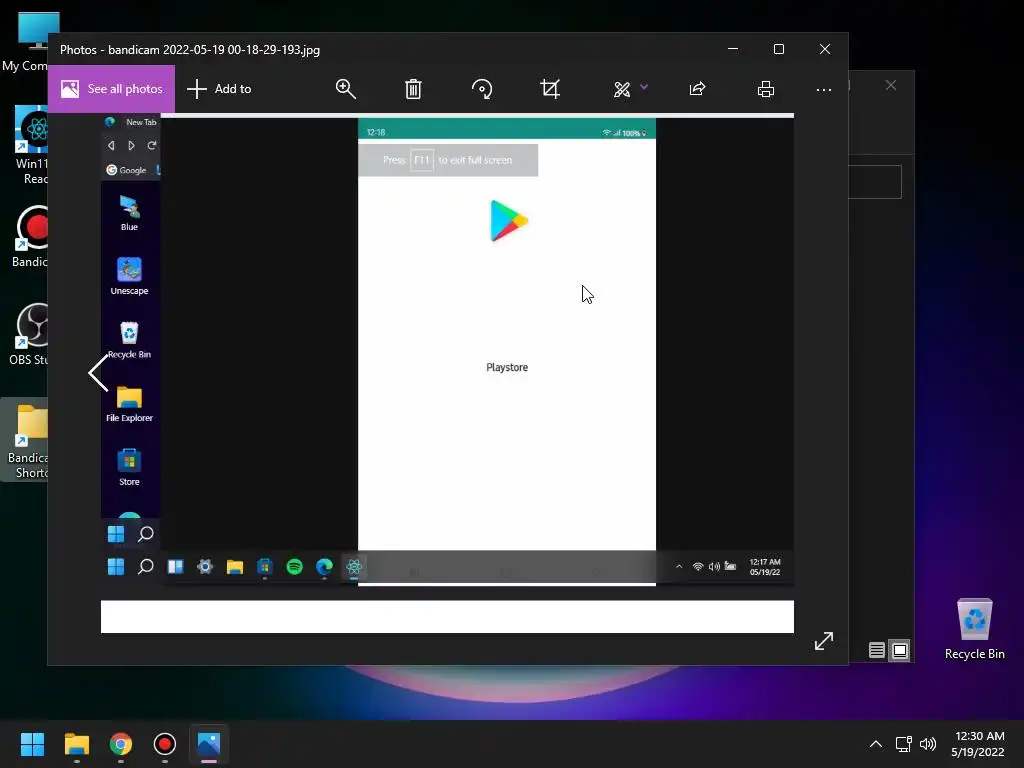The width and height of the screenshot is (1024, 768).
Task: Open the Windows Start menu
Action: click(x=32, y=744)
